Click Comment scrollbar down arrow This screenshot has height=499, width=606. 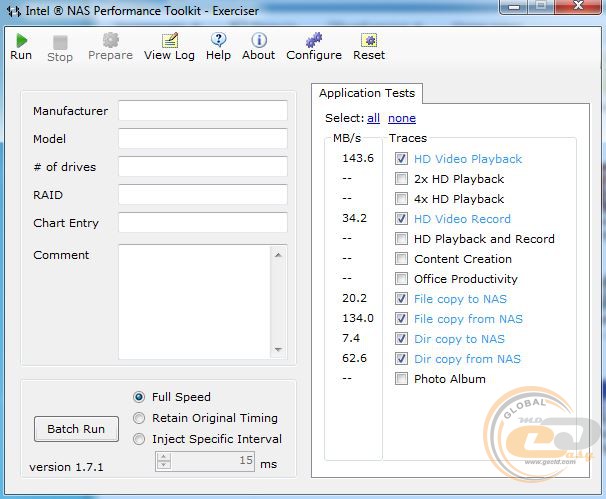pyautogui.click(x=278, y=349)
